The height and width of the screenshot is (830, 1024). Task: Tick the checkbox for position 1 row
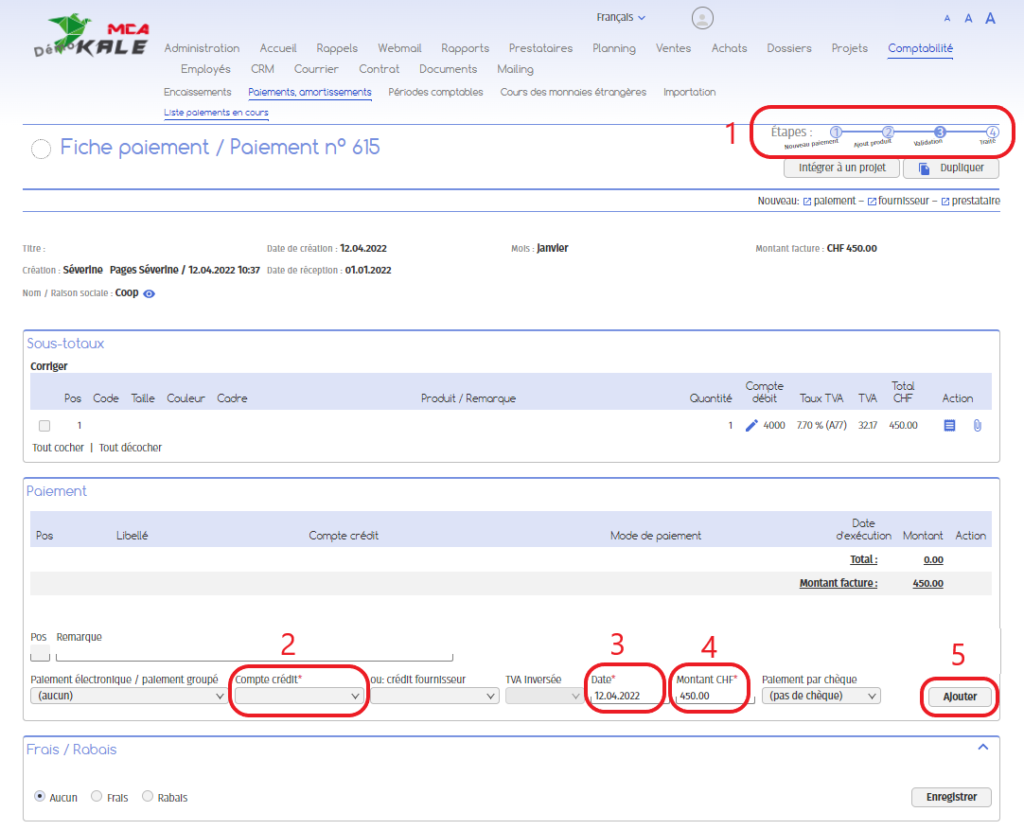[x=44, y=426]
